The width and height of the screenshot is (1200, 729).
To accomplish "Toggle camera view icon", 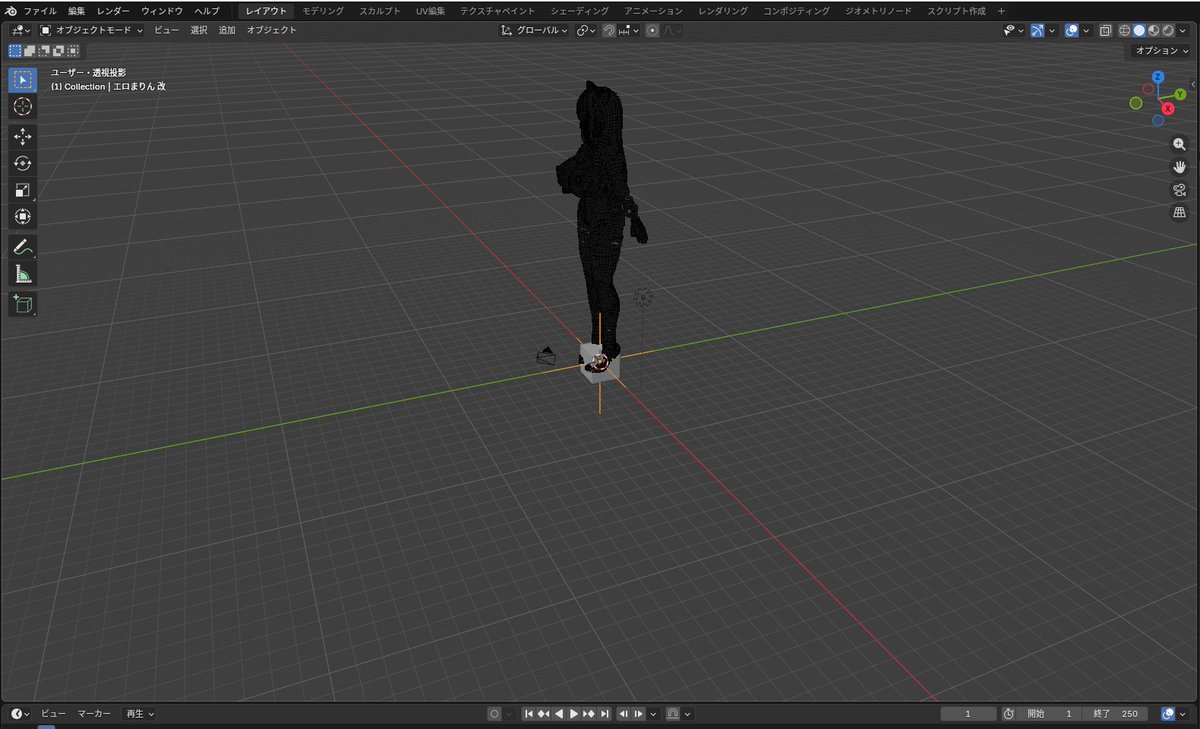I will point(1179,190).
